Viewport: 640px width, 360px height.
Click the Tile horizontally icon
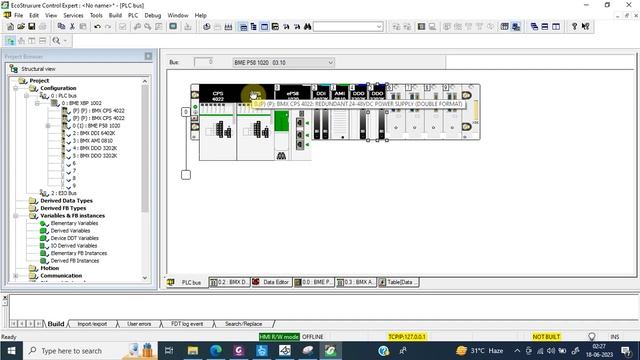(x=545, y=27)
